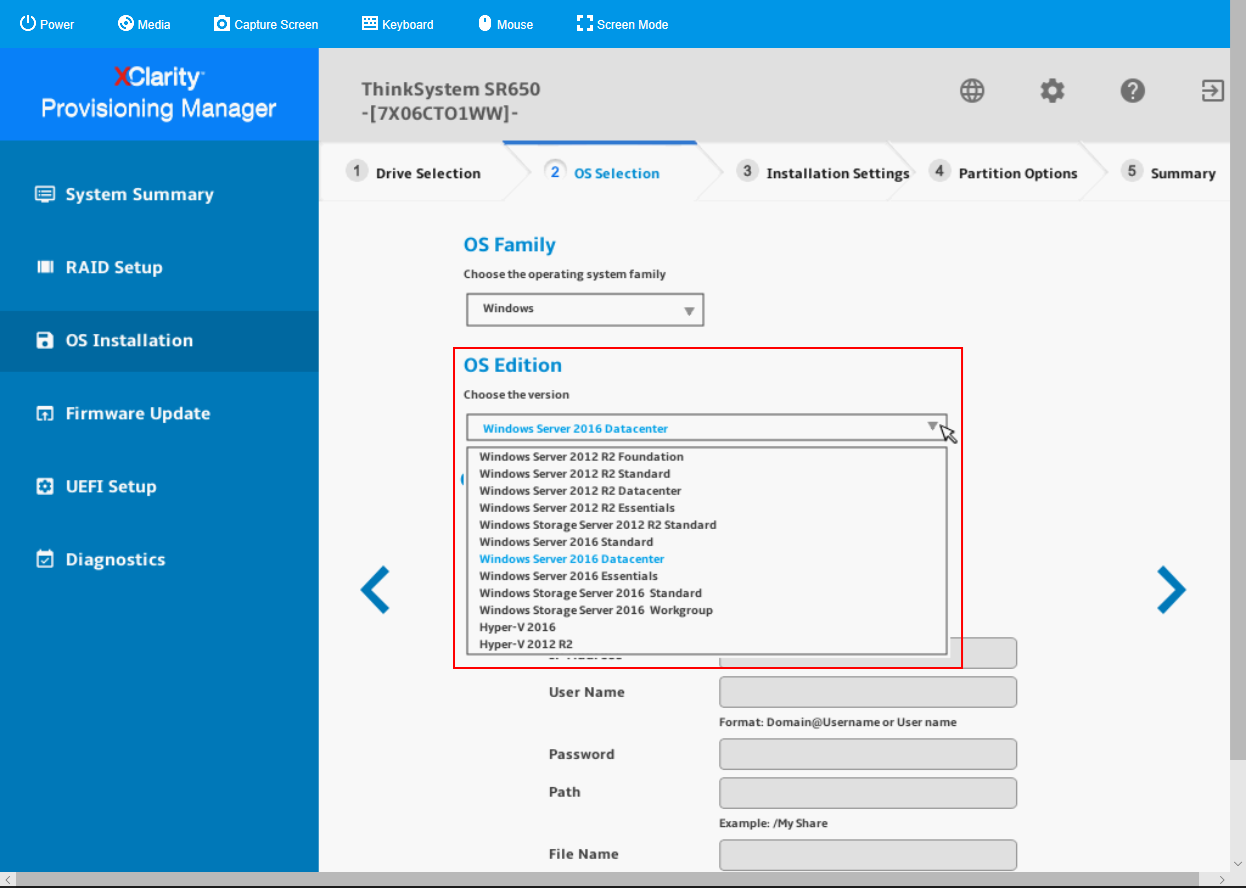The width and height of the screenshot is (1246, 888).
Task: Click the Mouse settings icon
Action: pos(485,24)
